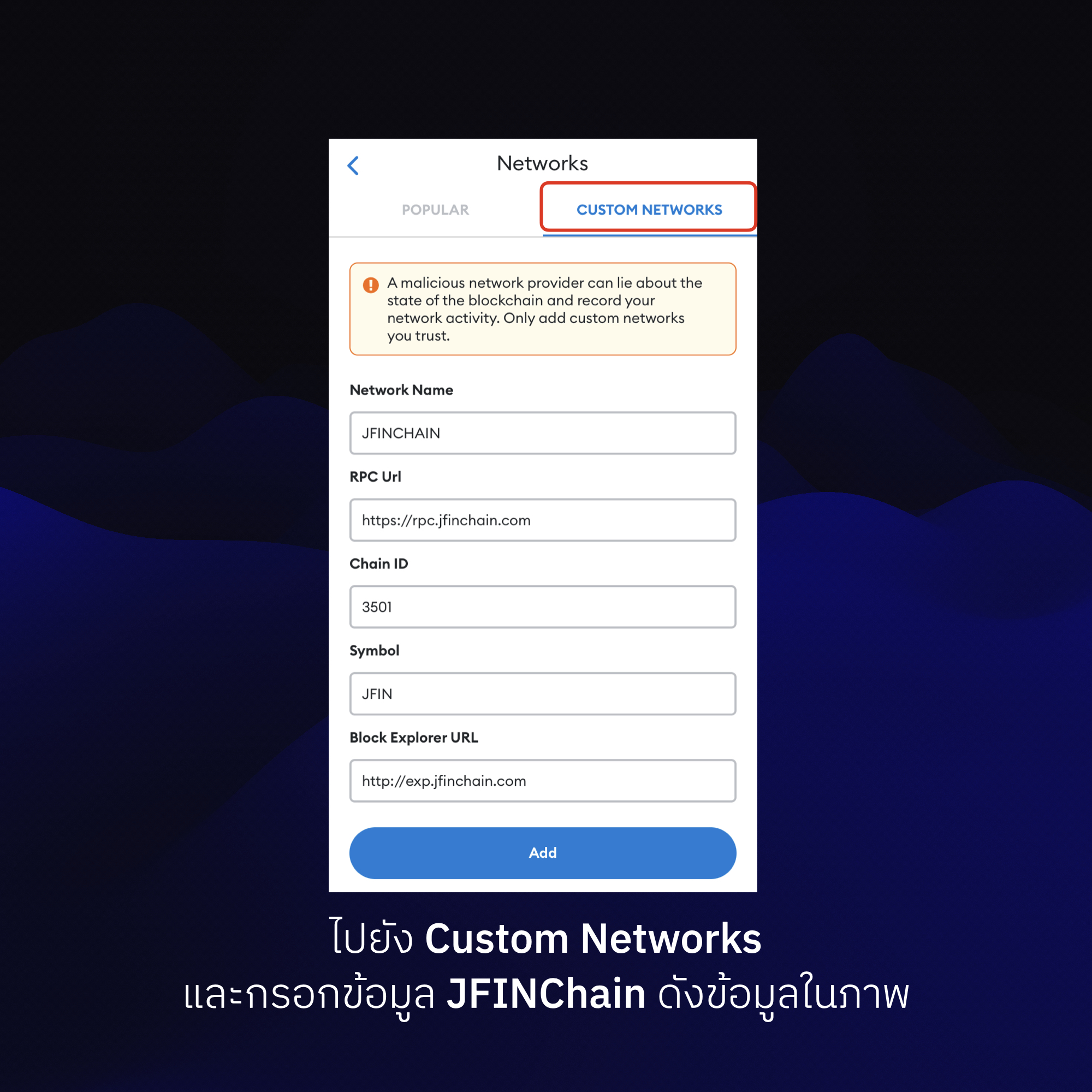
Task: Switch to the POPULAR tab
Action: click(x=435, y=210)
